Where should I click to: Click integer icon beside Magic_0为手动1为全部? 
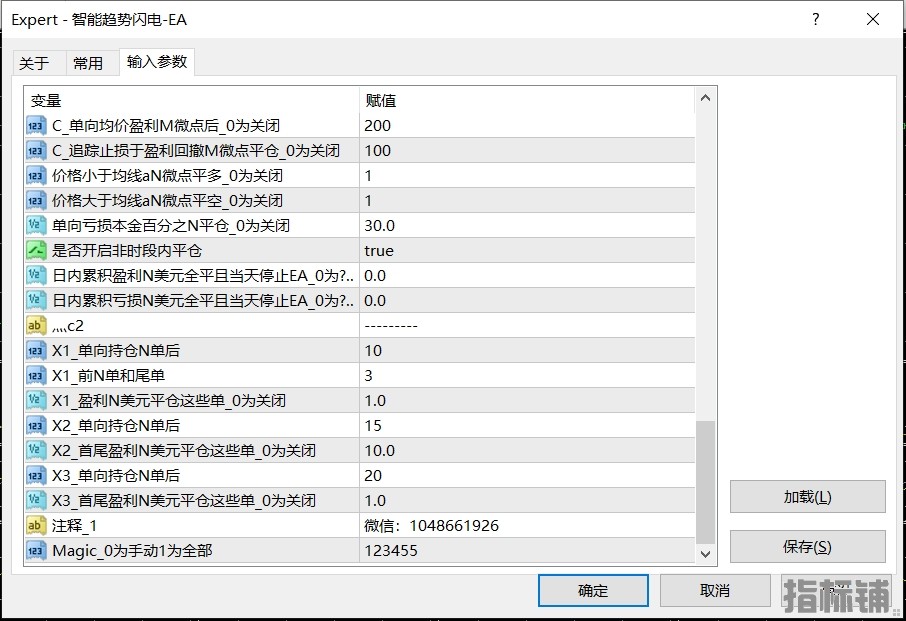[36, 551]
